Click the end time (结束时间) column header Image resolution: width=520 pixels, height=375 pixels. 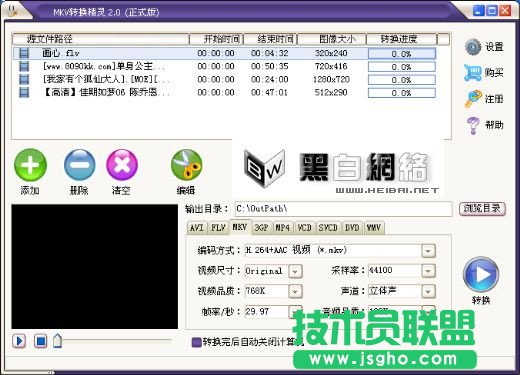[x=270, y=39]
